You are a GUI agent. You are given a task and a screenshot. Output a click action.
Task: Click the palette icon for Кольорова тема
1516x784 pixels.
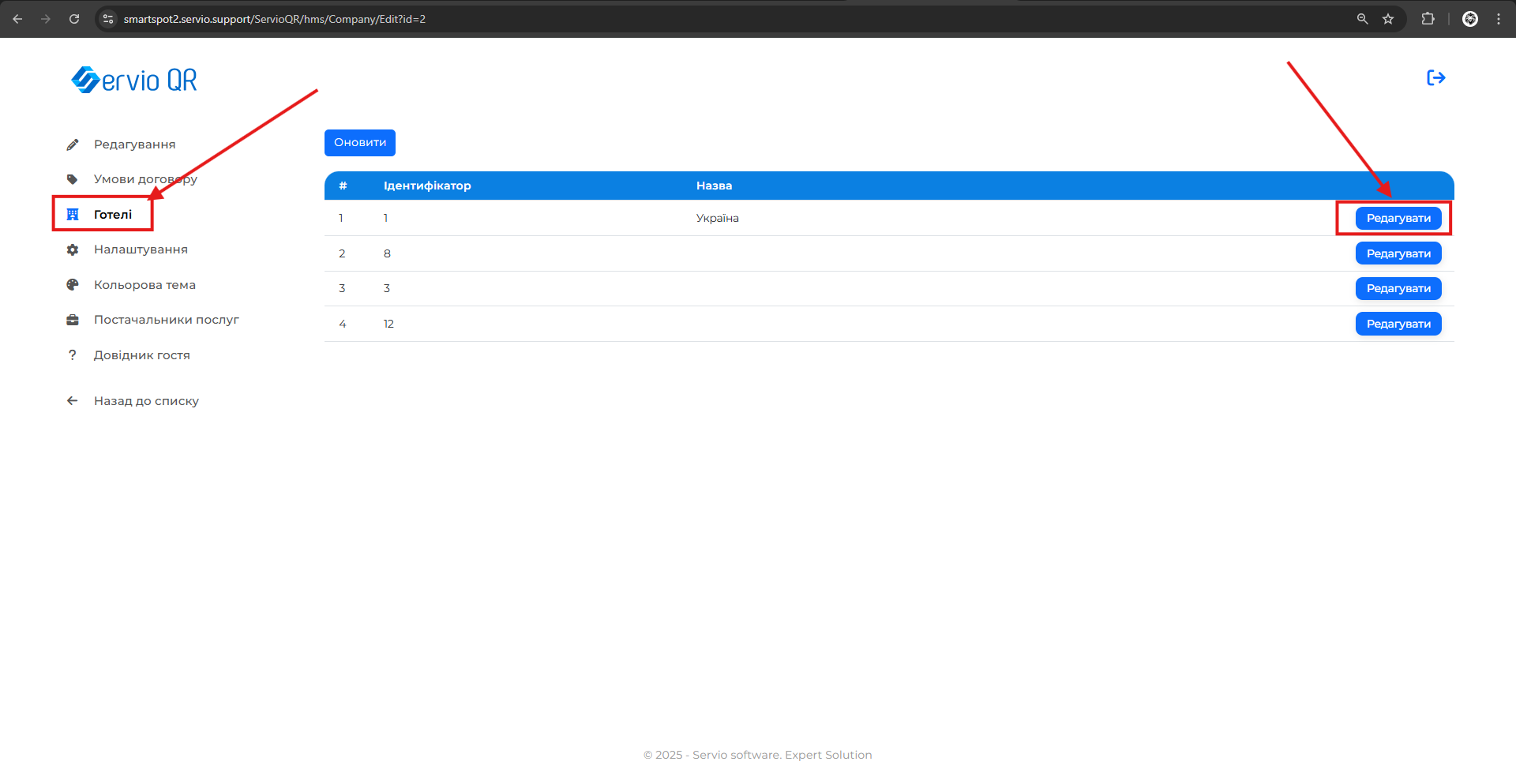click(73, 285)
